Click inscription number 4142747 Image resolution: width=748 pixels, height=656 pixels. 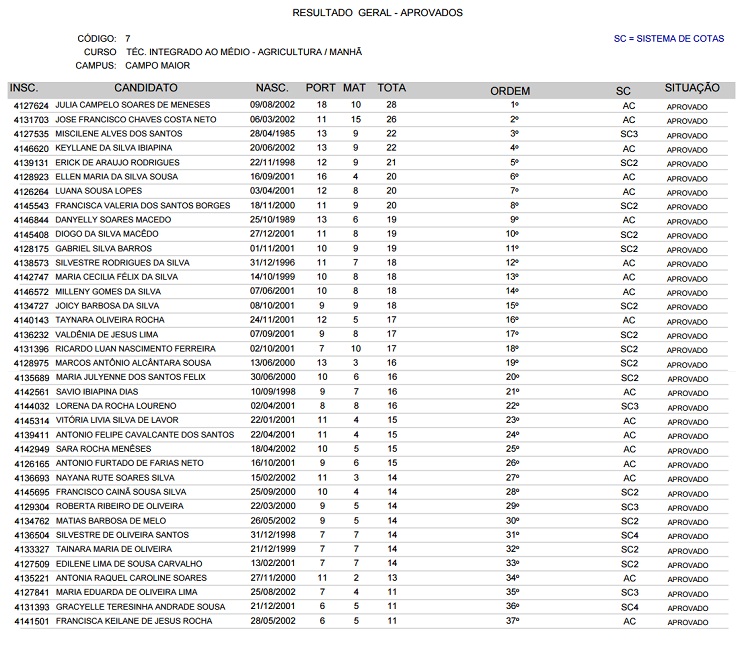(31, 277)
